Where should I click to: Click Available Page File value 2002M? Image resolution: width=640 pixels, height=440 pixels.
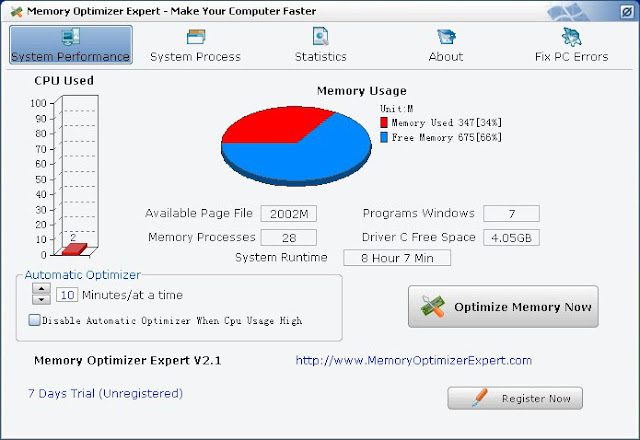tap(289, 213)
